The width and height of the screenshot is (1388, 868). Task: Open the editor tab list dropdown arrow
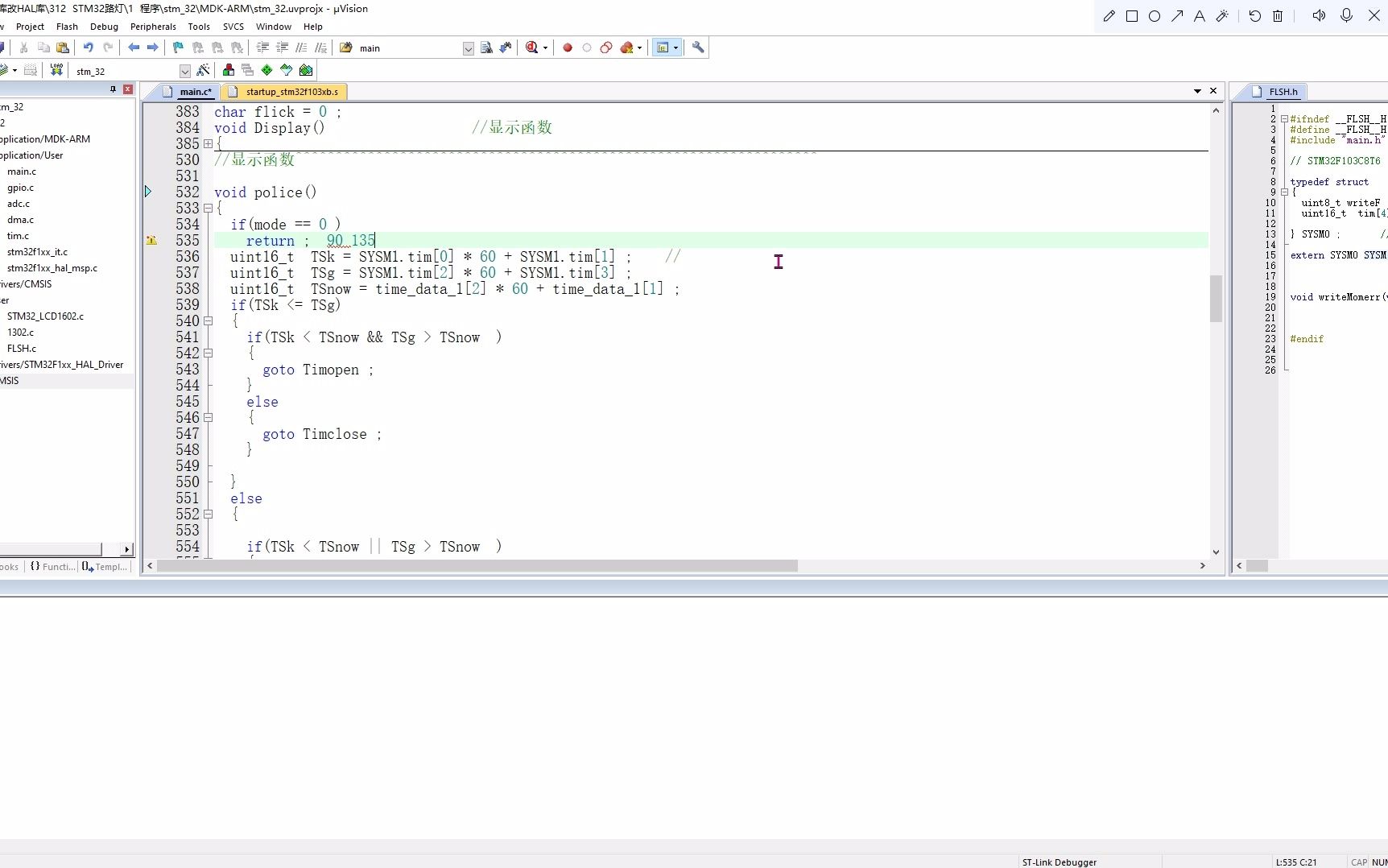[1197, 91]
